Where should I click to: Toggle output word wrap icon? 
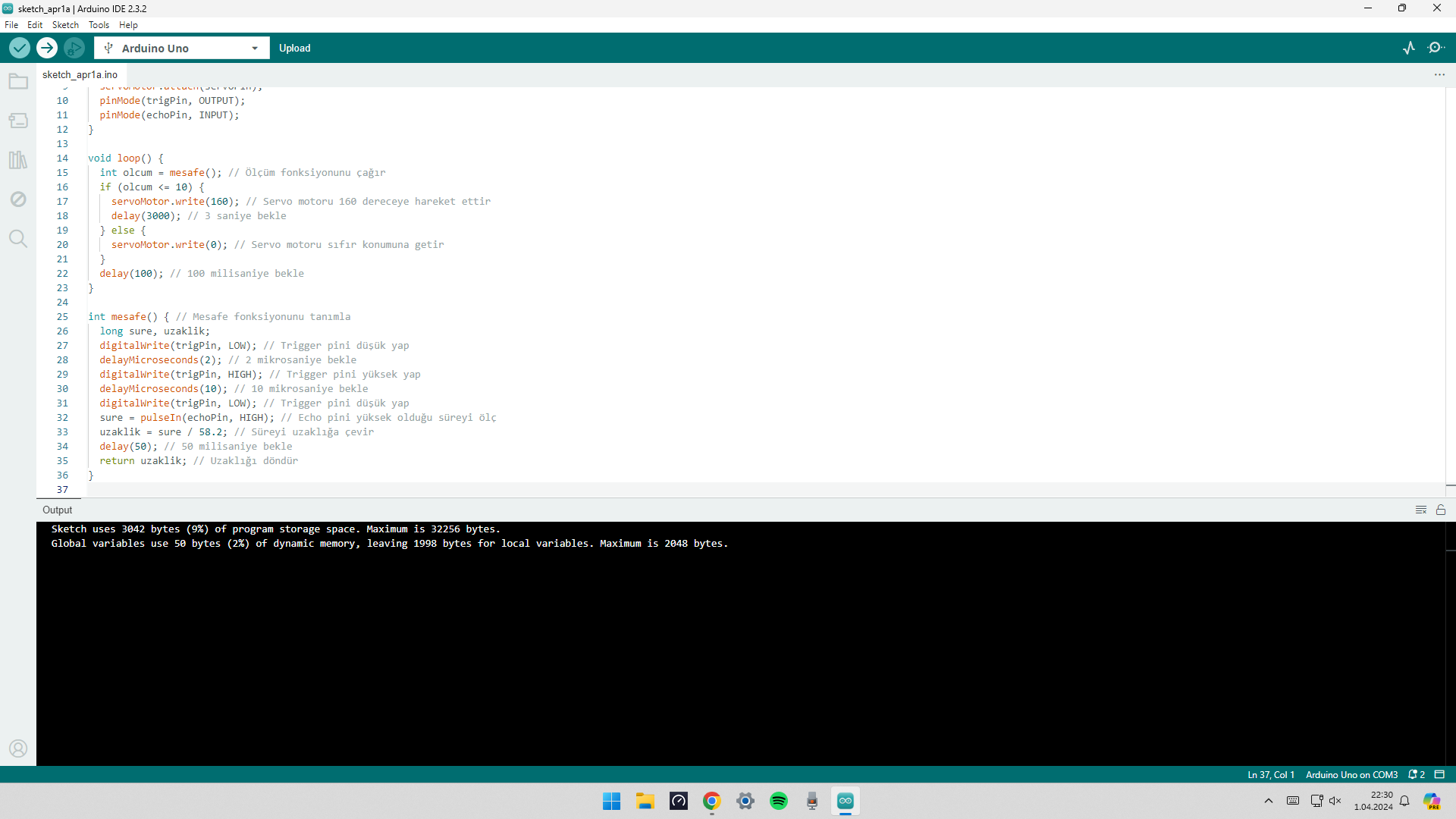coord(1421,510)
